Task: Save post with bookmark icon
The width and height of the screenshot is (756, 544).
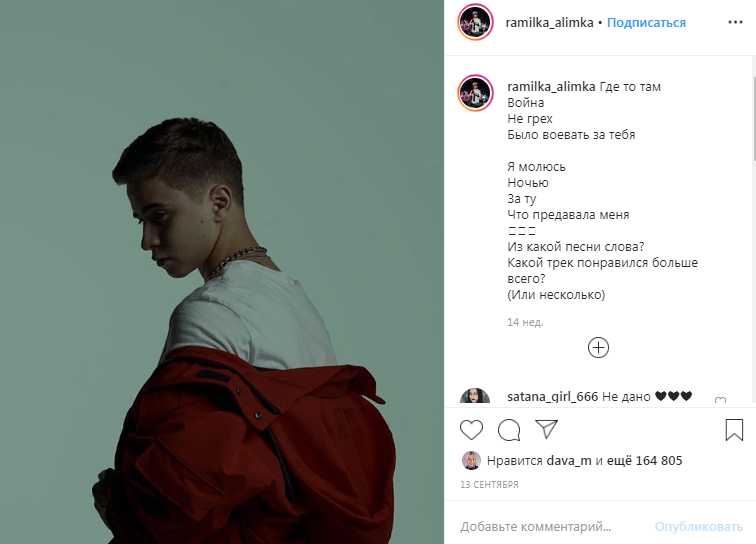Action: (x=734, y=429)
